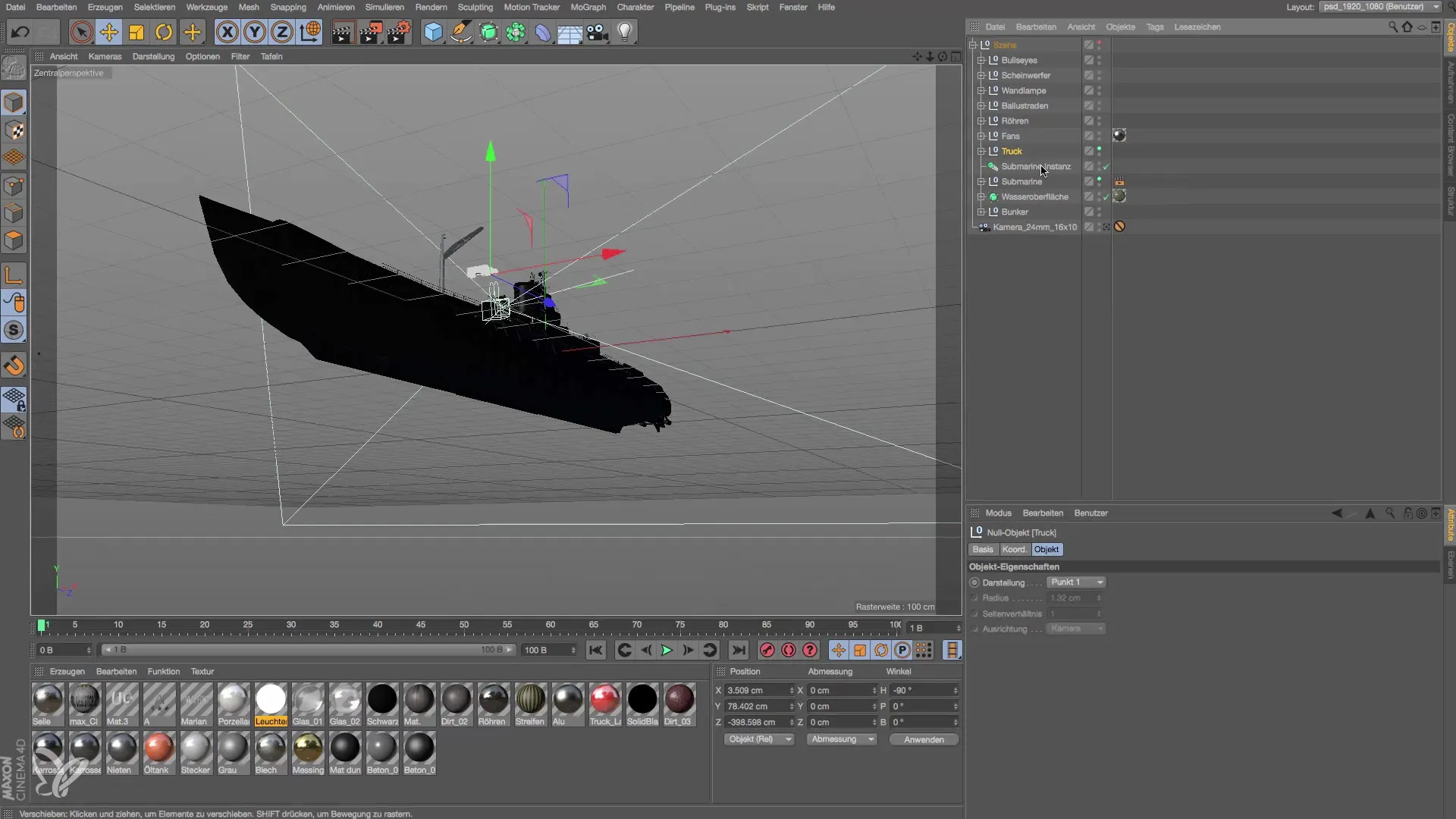
Task: Open the spline pen tool
Action: tap(460, 32)
